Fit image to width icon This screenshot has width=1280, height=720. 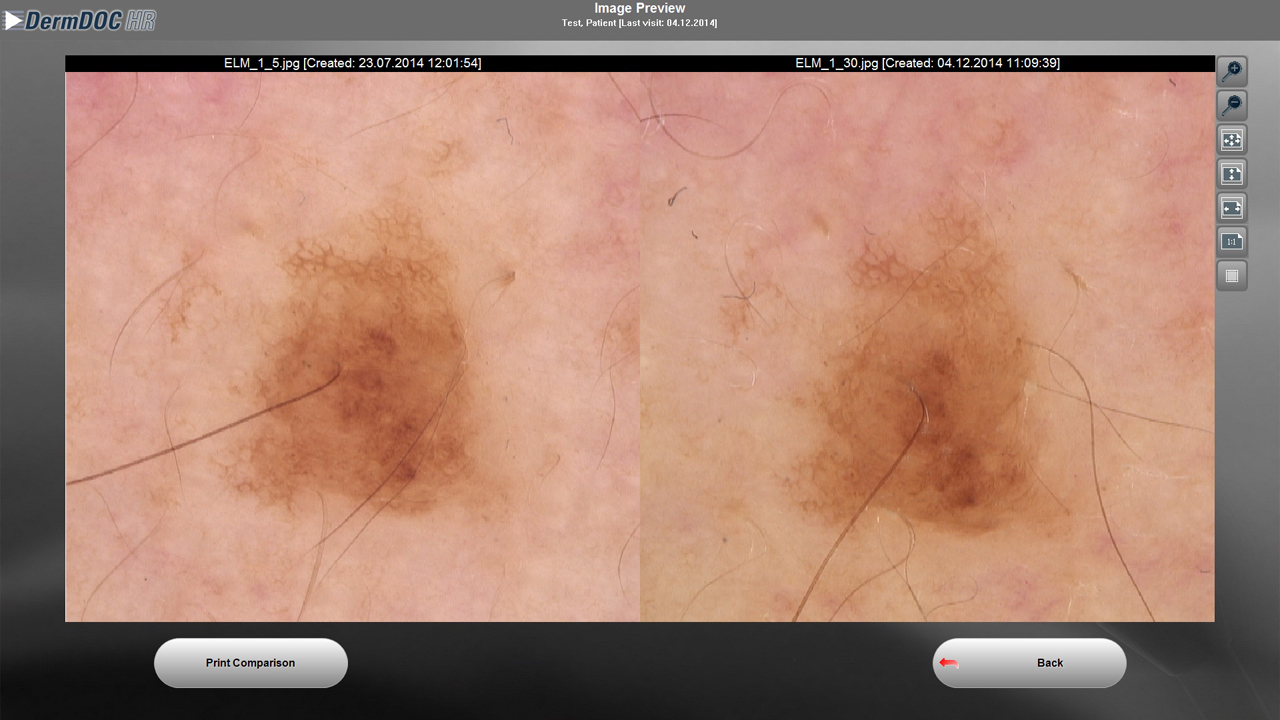click(1232, 207)
